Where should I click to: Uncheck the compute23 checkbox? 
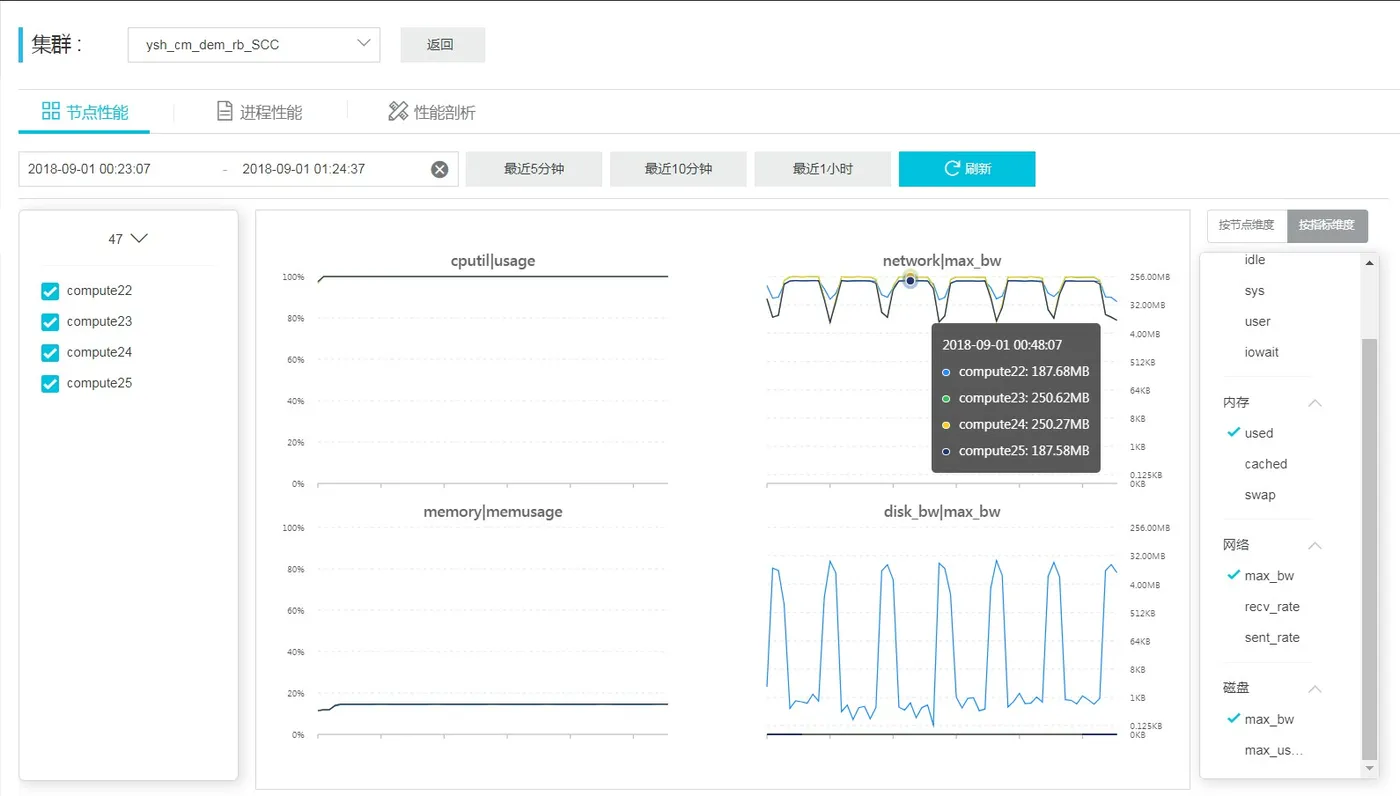pos(50,322)
